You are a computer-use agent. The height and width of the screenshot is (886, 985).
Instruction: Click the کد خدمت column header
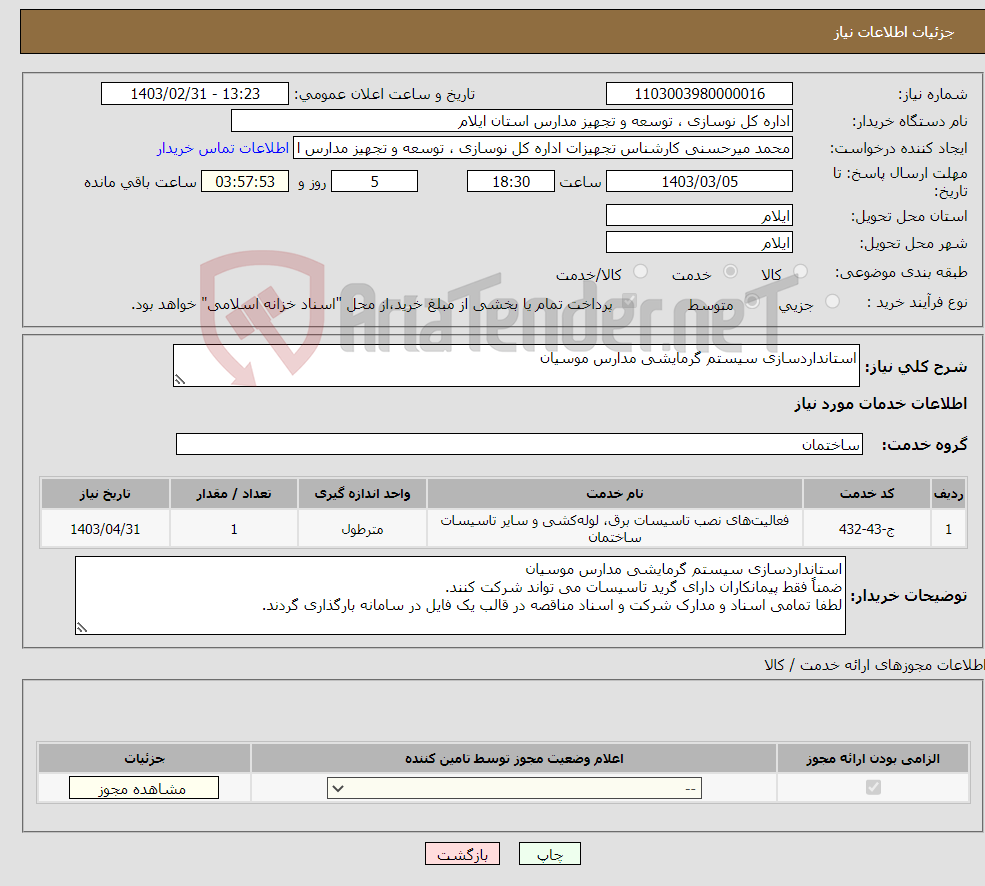[866, 494]
